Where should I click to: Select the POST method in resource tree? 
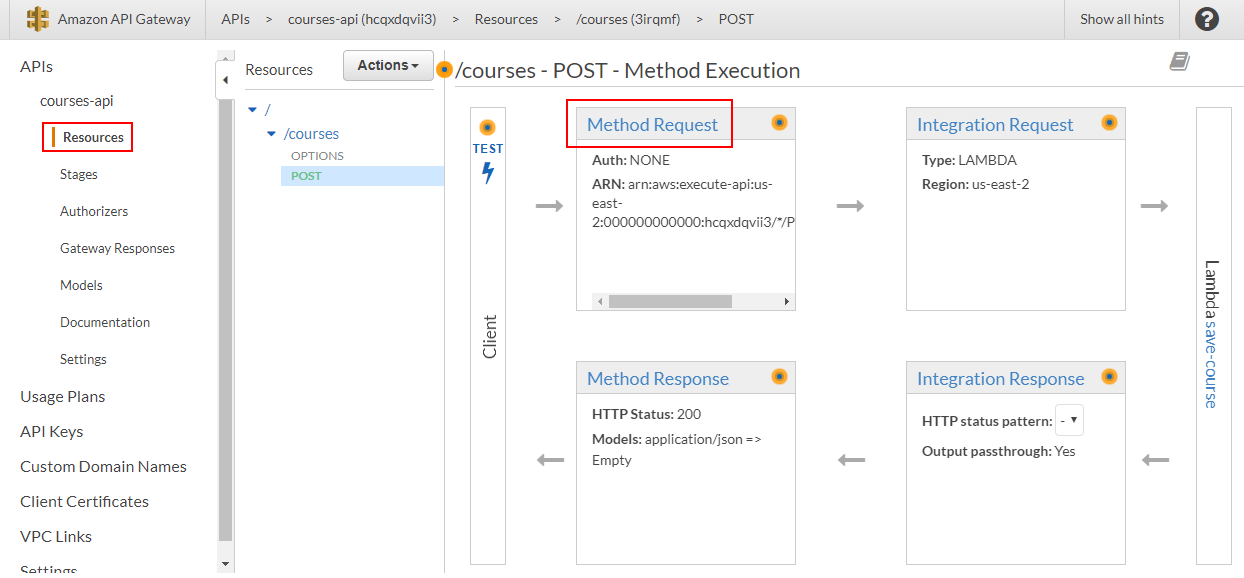(x=306, y=176)
